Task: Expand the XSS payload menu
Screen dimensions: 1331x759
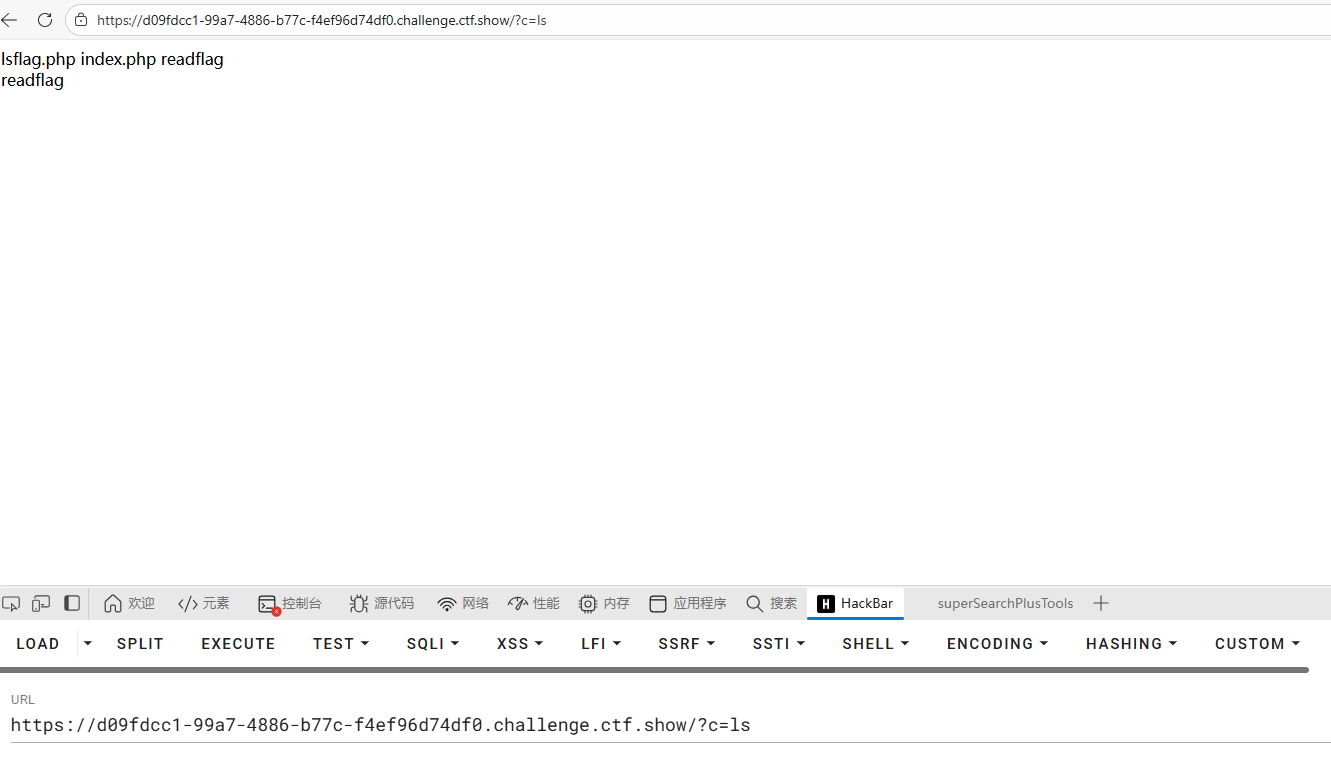Action: click(x=518, y=643)
